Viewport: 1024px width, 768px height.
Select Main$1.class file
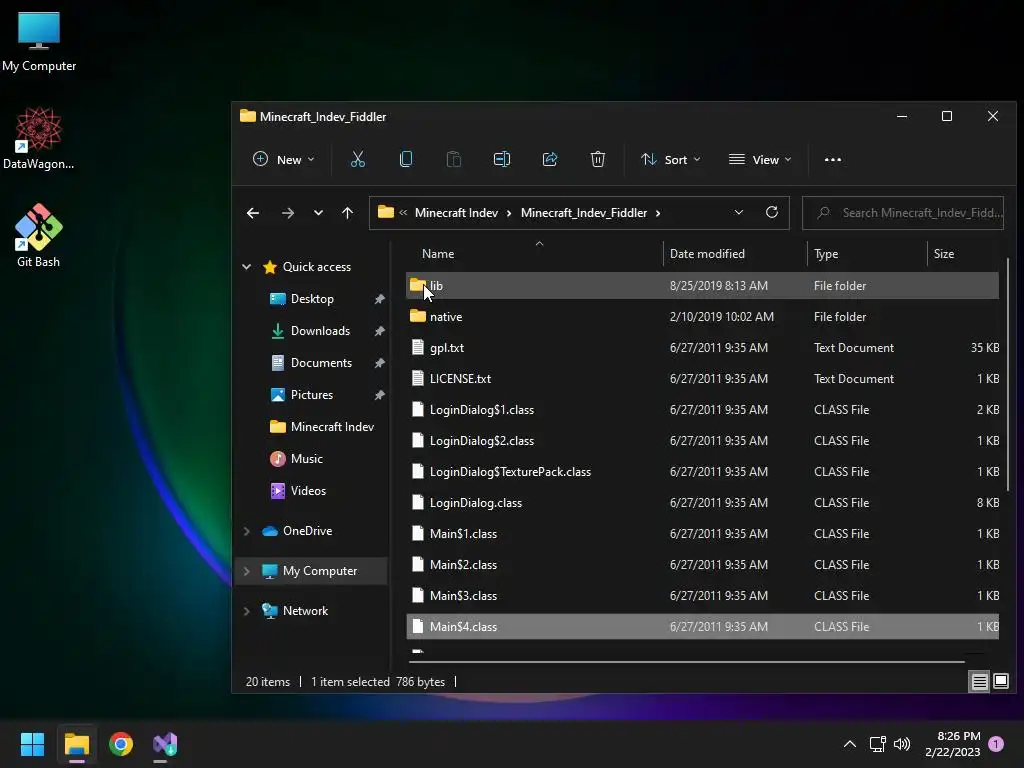pos(702,534)
